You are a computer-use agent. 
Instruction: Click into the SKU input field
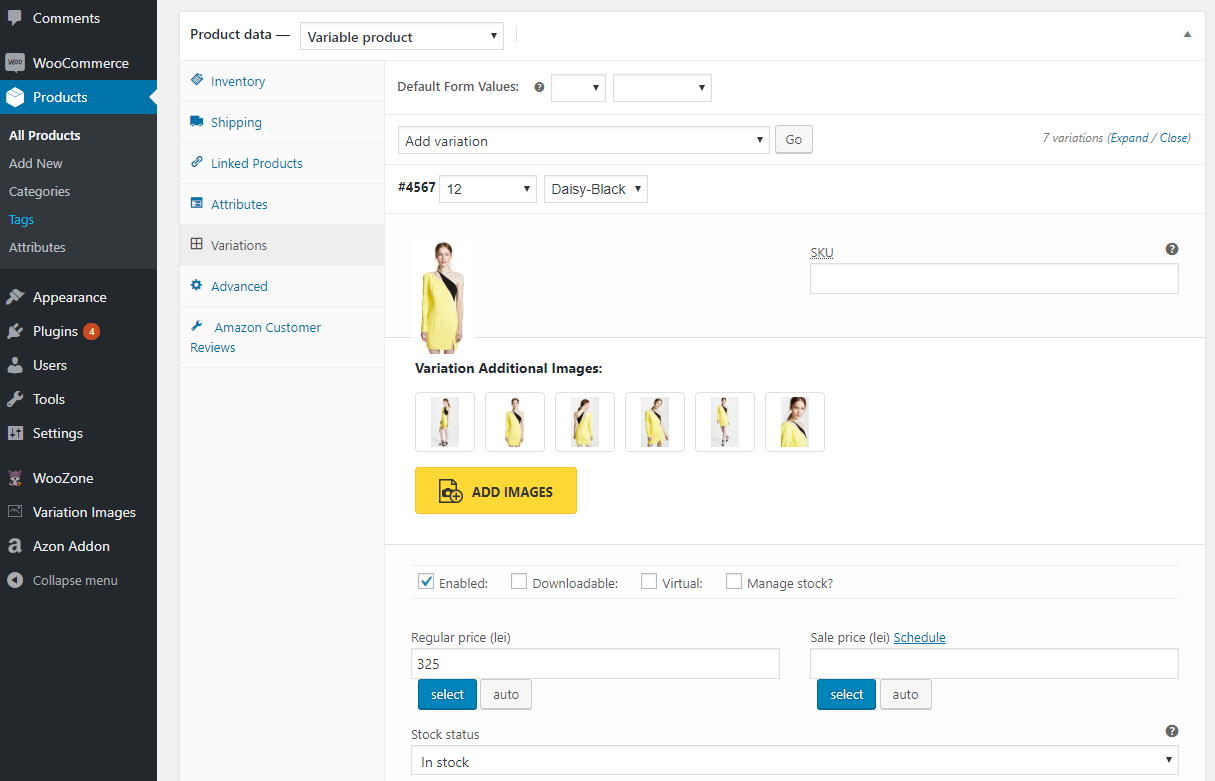(994, 279)
